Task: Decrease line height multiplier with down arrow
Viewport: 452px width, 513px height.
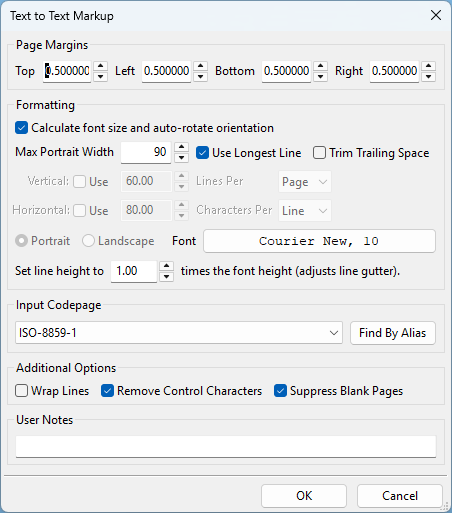Action: (x=166, y=276)
